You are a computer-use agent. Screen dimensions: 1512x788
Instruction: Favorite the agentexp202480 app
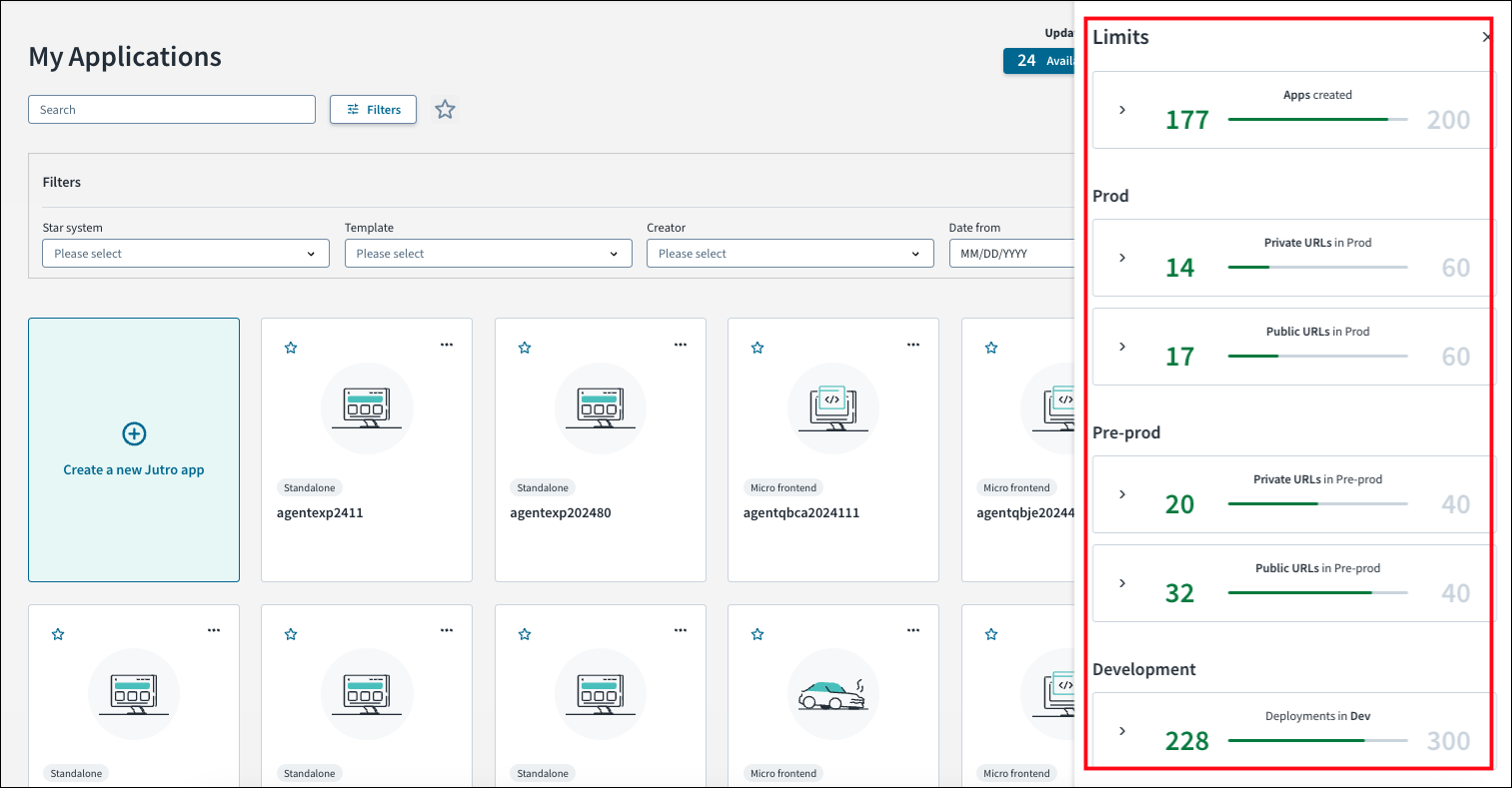tap(525, 348)
